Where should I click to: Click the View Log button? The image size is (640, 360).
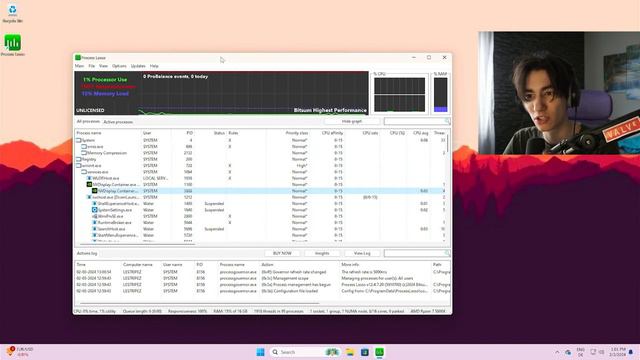coord(362,253)
